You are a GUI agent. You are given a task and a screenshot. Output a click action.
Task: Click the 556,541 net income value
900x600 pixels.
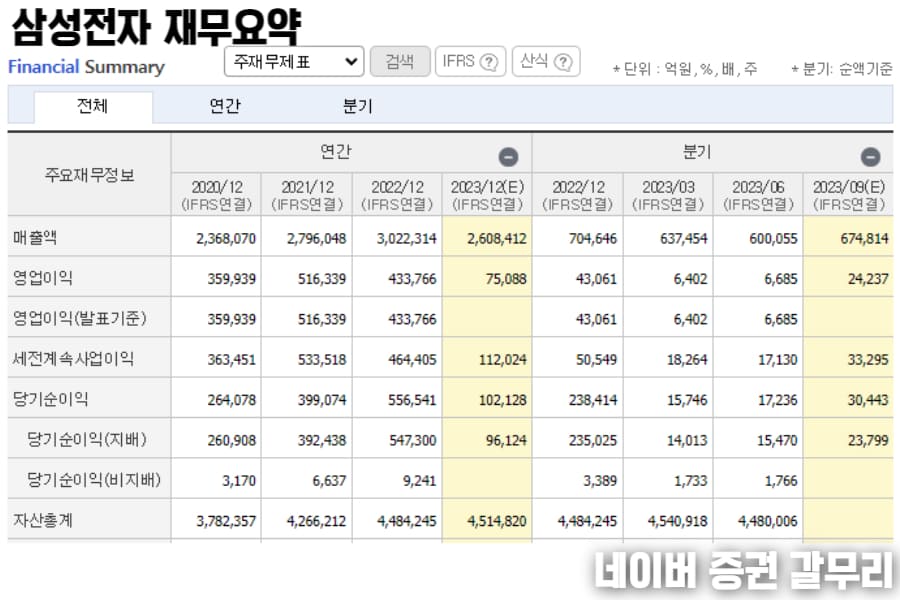[412, 400]
